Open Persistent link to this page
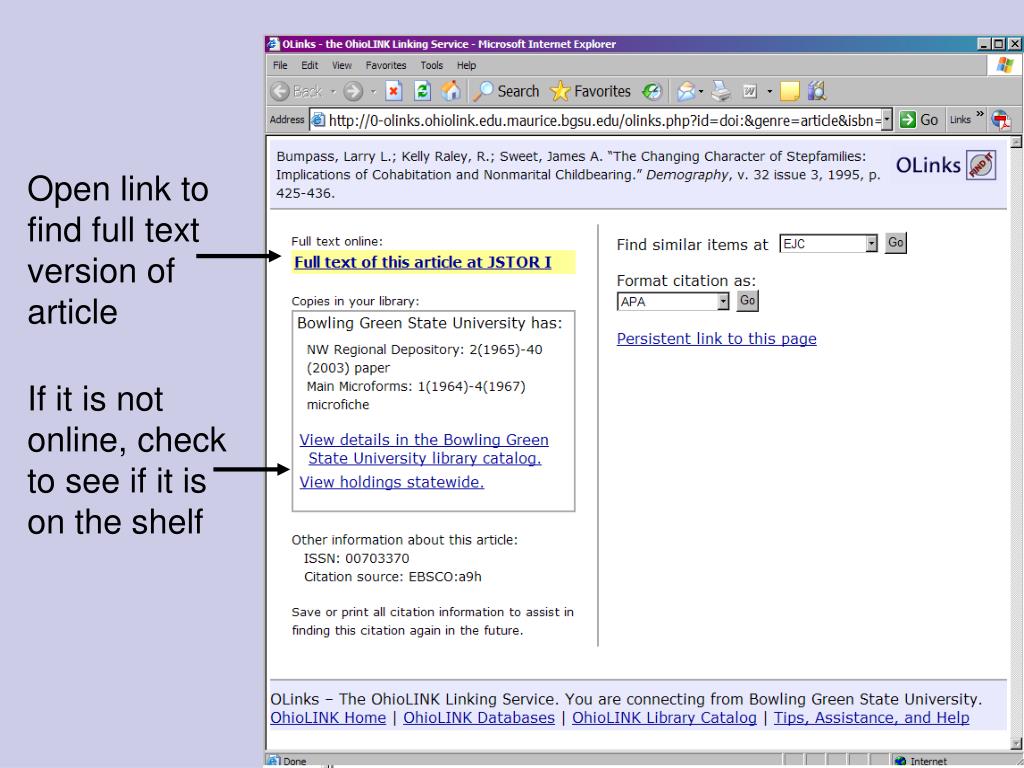Image resolution: width=1024 pixels, height=768 pixels. (x=716, y=338)
